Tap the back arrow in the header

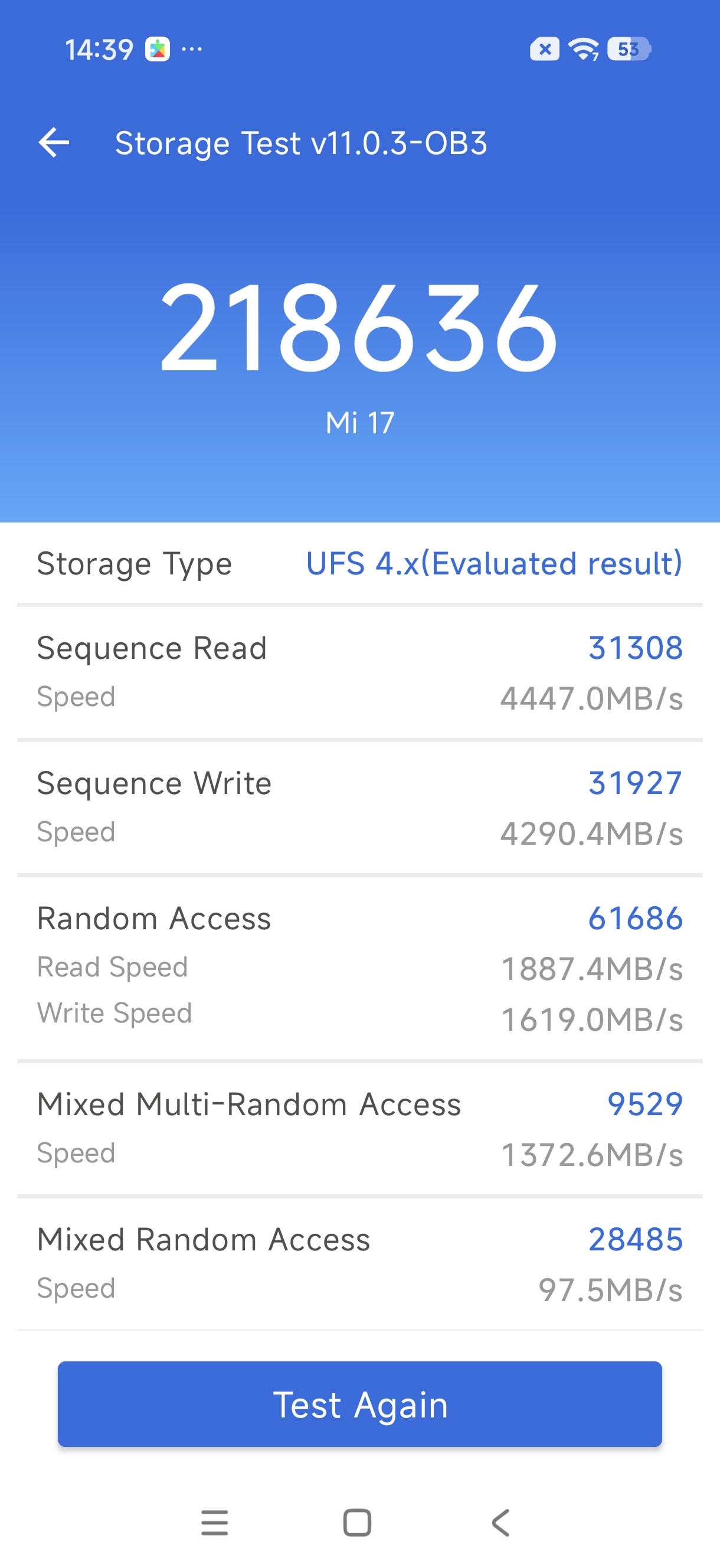[x=54, y=143]
